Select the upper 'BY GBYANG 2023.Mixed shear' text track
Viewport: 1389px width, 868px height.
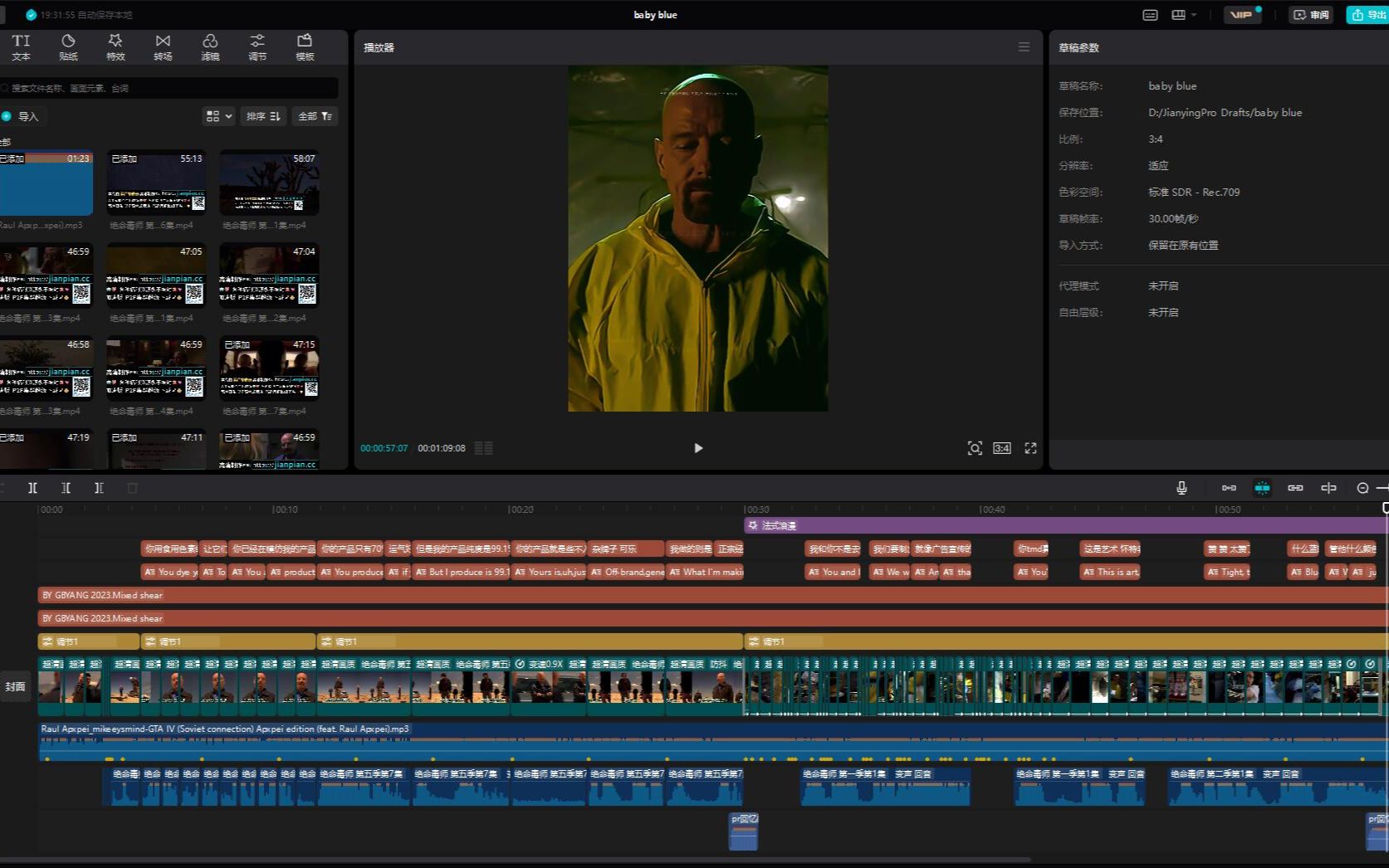(712, 595)
